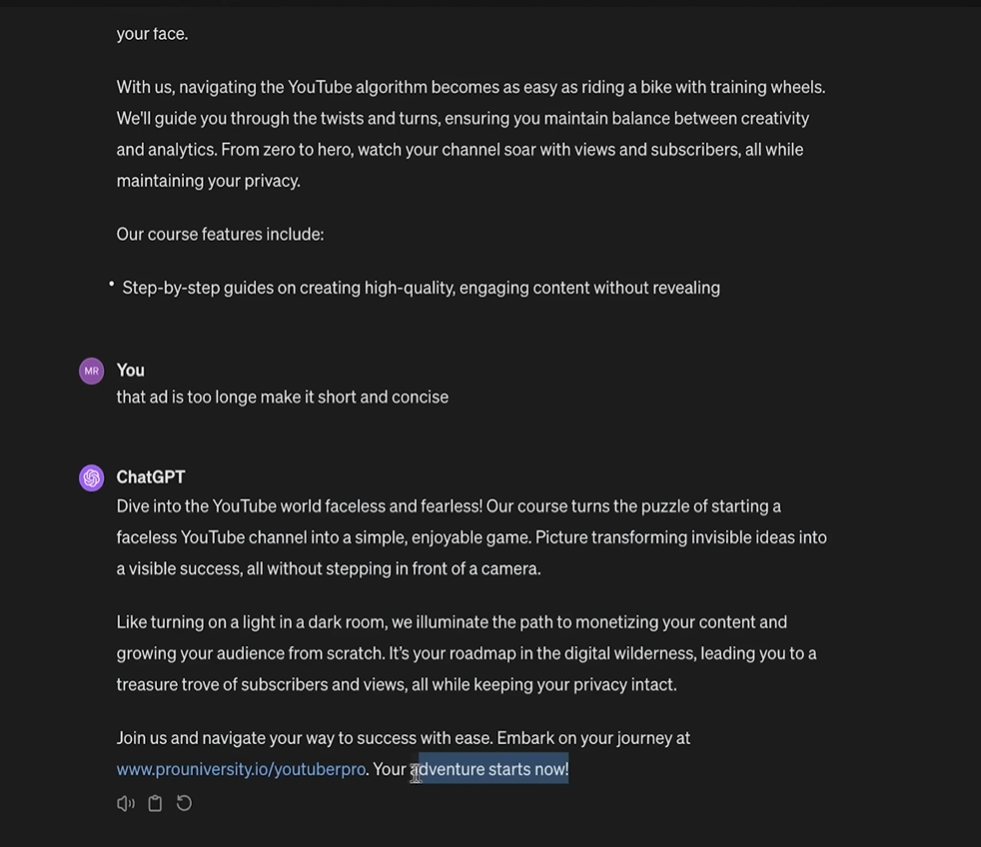Viewport: 981px width, 847px height.
Task: Open the www.prouniversity.io/youtuberpro link
Action: (x=241, y=769)
